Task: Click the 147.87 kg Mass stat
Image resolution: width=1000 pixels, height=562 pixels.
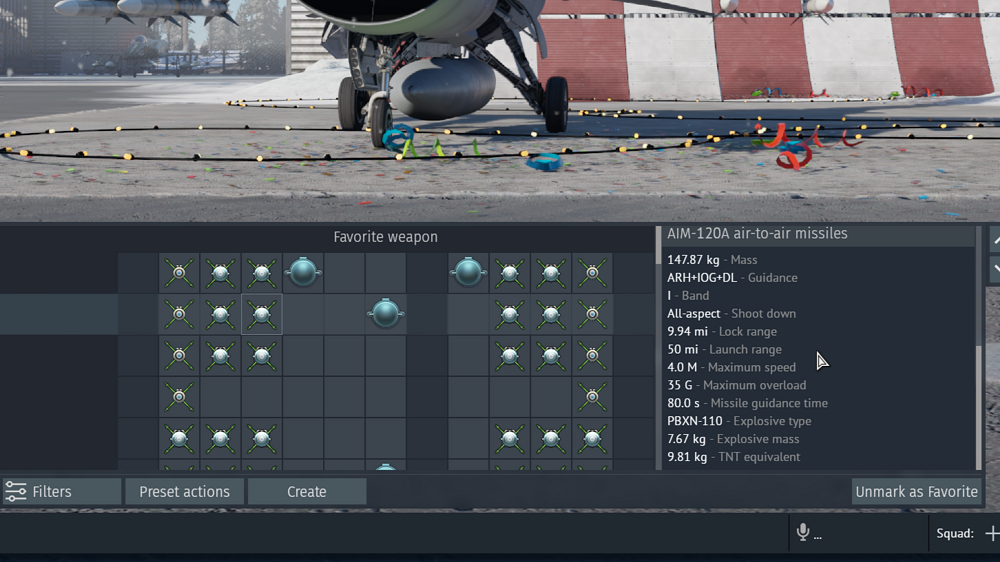Action: point(712,260)
